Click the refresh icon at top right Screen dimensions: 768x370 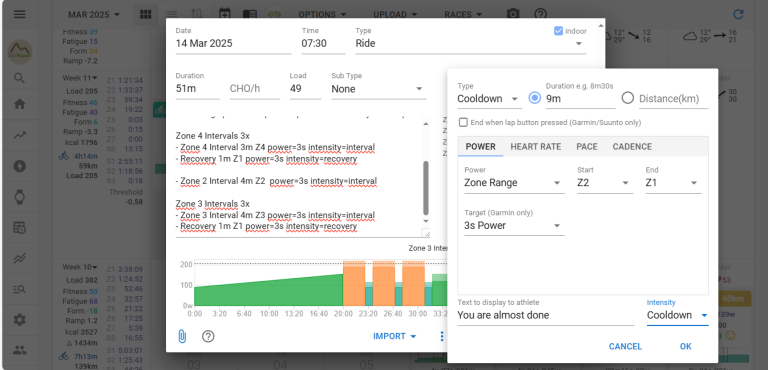(x=738, y=14)
